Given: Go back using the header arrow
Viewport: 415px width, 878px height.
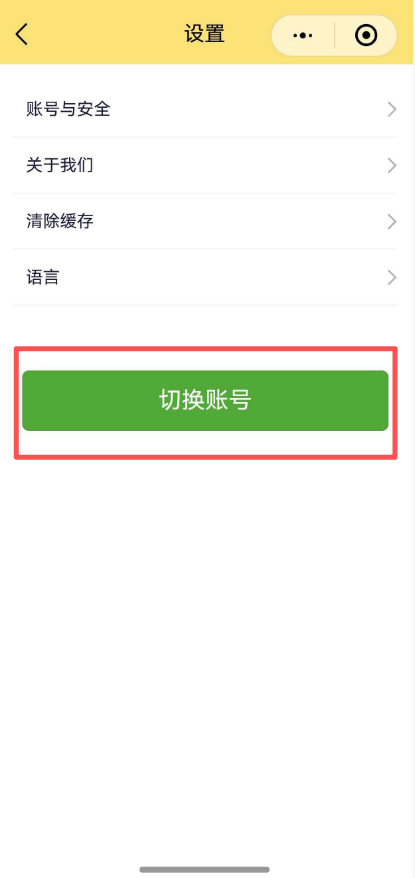Looking at the screenshot, I should [x=21, y=35].
